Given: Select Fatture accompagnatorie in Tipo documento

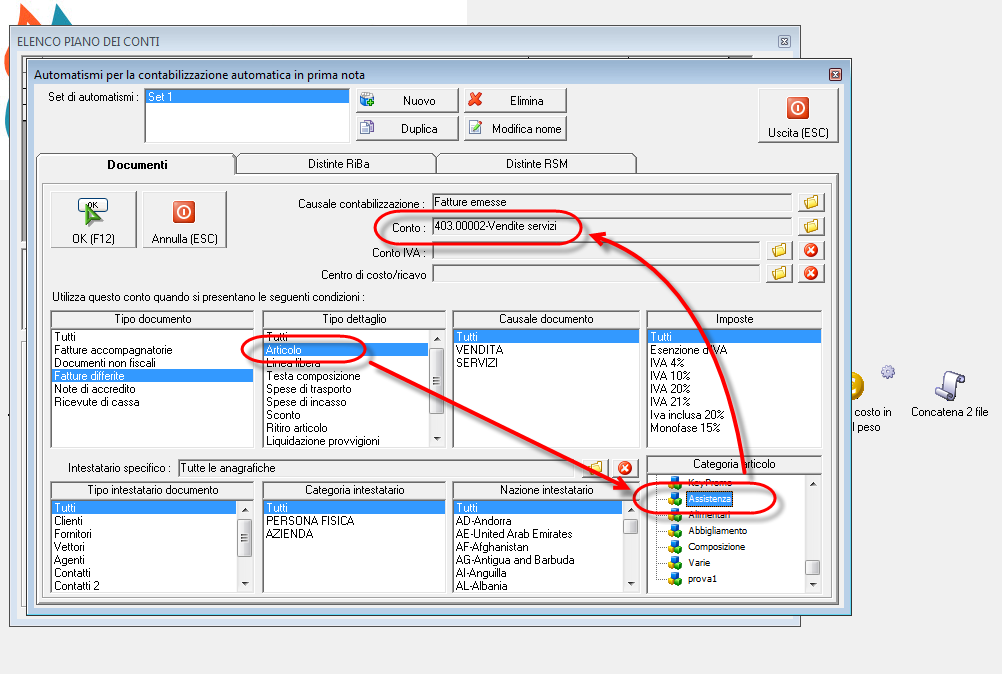Looking at the screenshot, I should pyautogui.click(x=152, y=350).
